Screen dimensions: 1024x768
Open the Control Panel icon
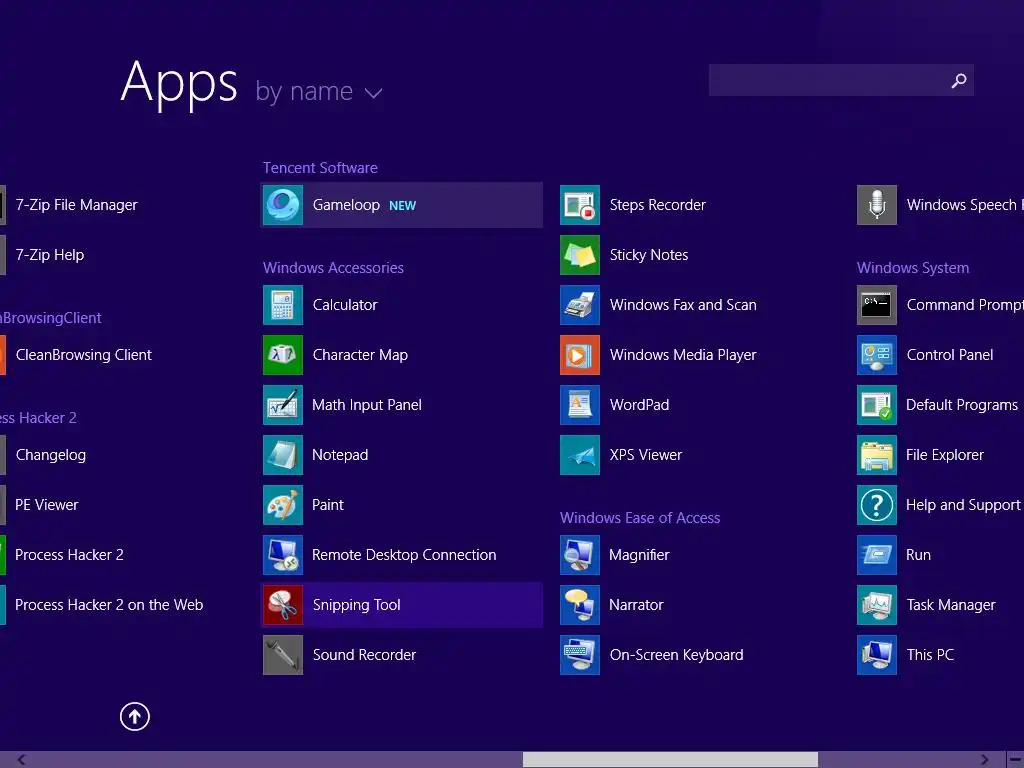coord(877,355)
